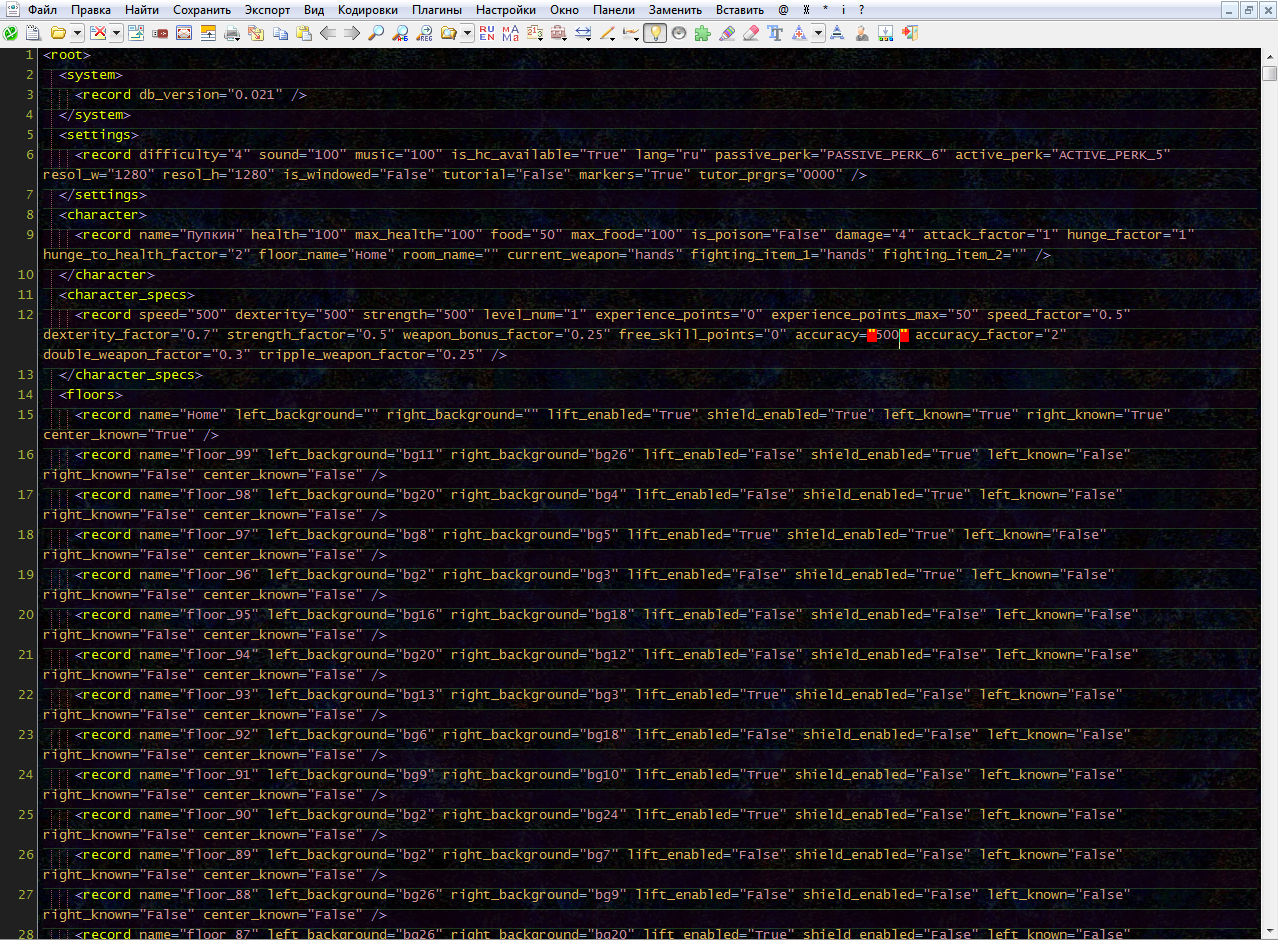Image resolution: width=1280 pixels, height=940 pixels.
Task: Expand the dropdown next to the folder search icon
Action: coord(467,33)
